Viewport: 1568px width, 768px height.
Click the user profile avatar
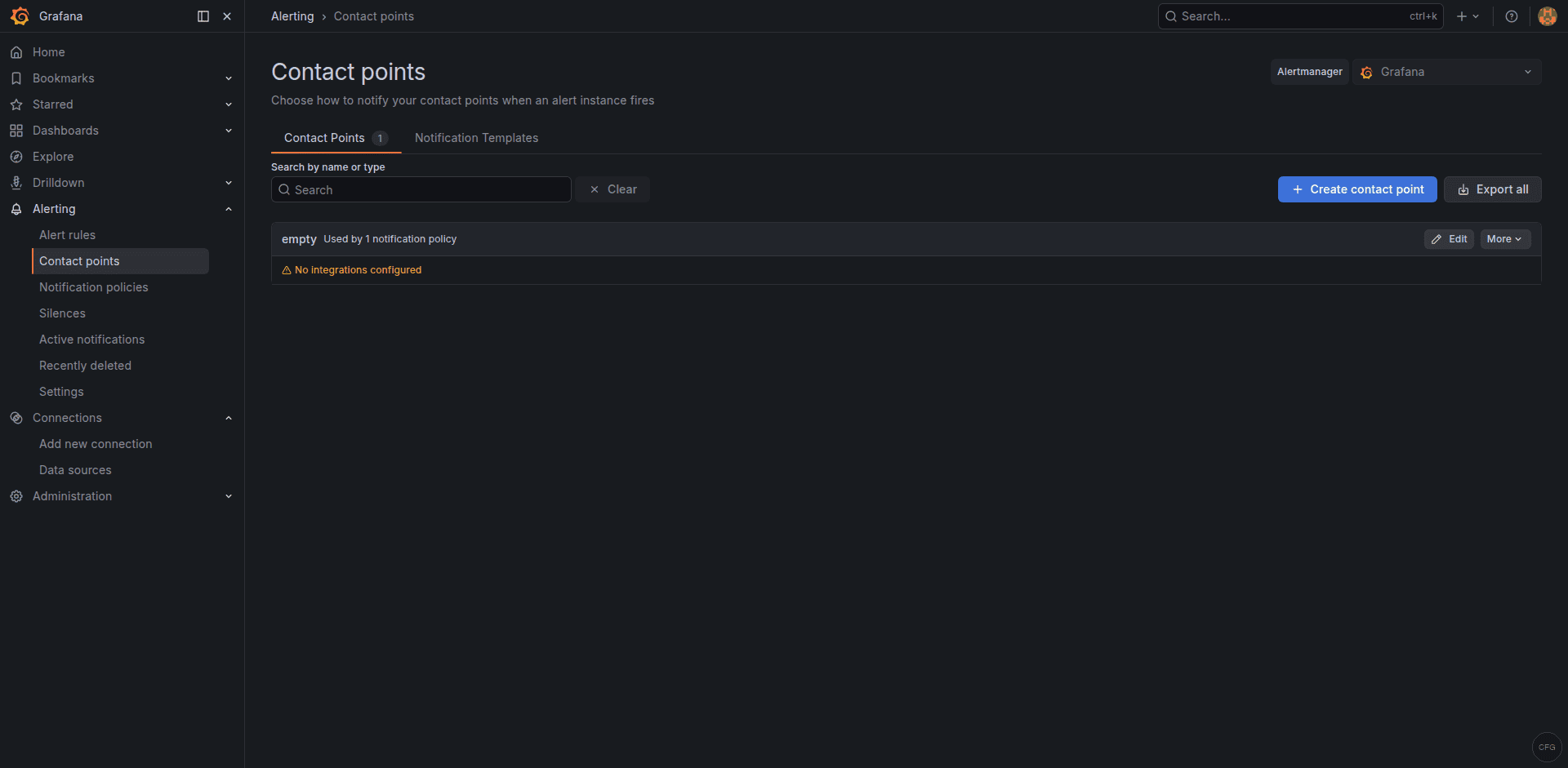pyautogui.click(x=1547, y=16)
